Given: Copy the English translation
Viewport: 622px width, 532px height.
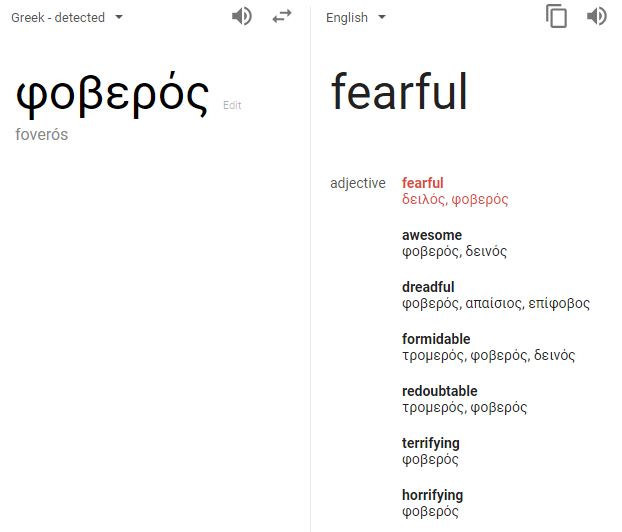Looking at the screenshot, I should coord(556,16).
